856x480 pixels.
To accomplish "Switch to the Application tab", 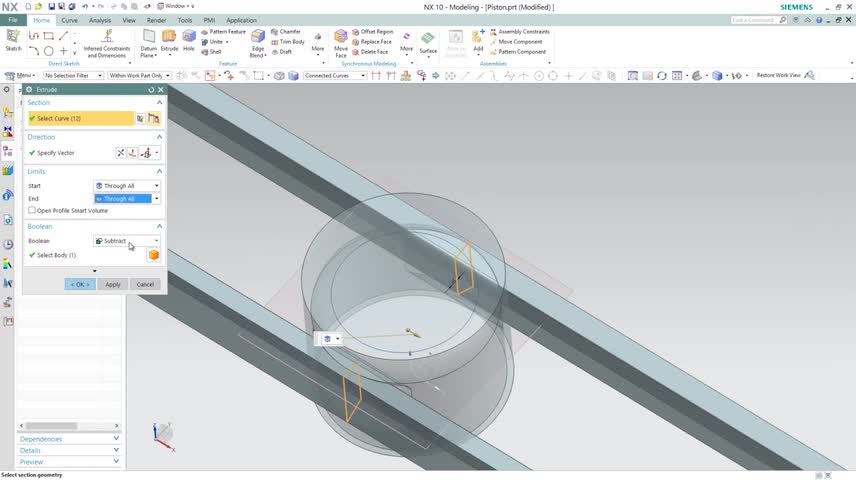I will click(x=241, y=20).
